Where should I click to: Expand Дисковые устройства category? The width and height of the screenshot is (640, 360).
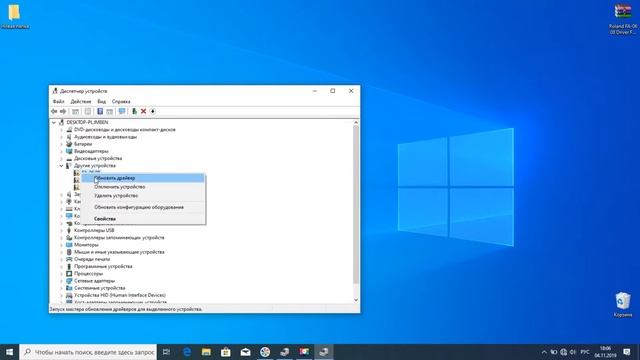click(62, 158)
